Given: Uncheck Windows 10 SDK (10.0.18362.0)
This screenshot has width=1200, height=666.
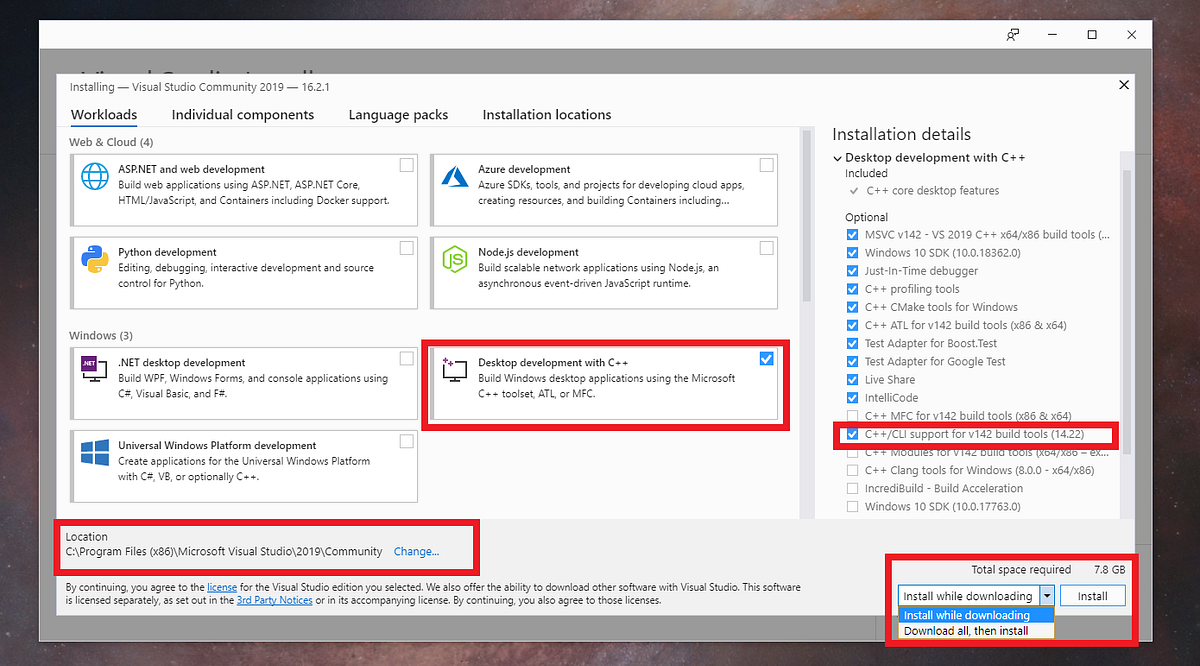Looking at the screenshot, I should 852,253.
